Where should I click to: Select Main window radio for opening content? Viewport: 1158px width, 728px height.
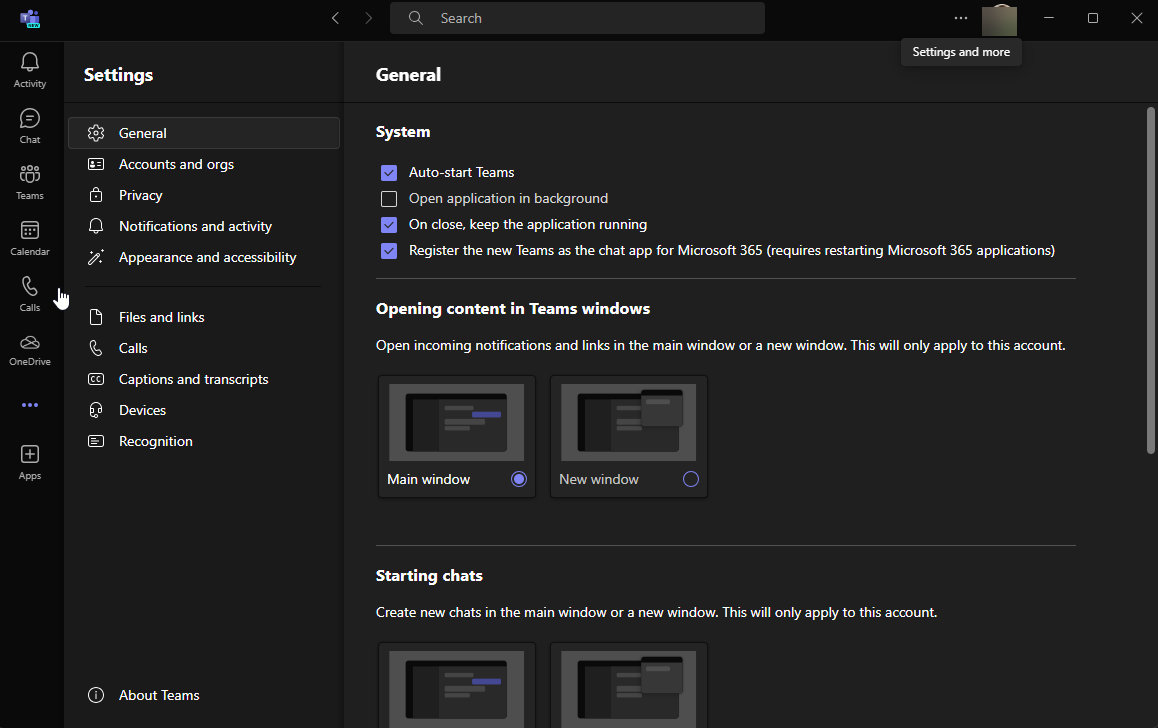519,479
